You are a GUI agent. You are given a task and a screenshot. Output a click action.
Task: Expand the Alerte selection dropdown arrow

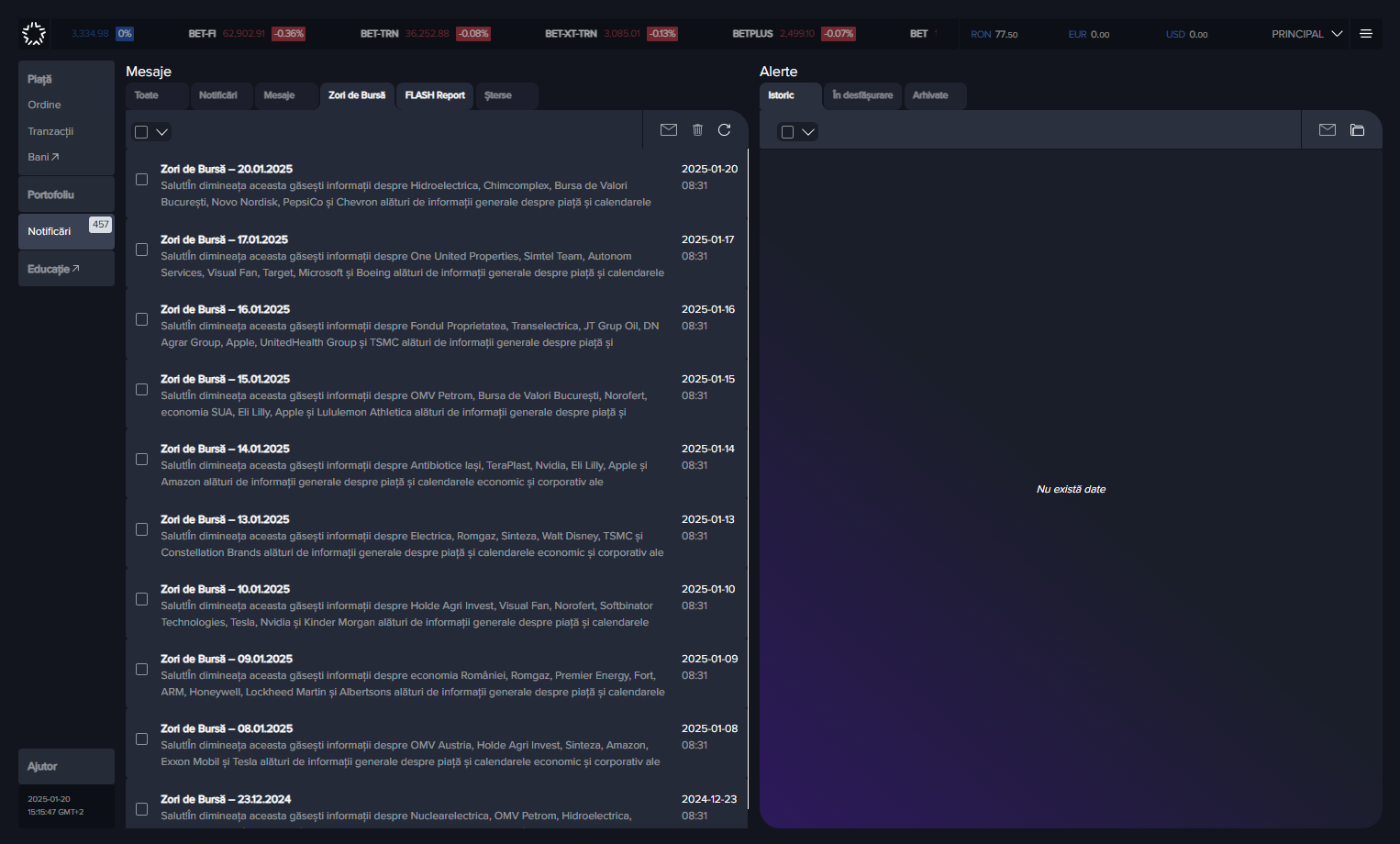(808, 132)
